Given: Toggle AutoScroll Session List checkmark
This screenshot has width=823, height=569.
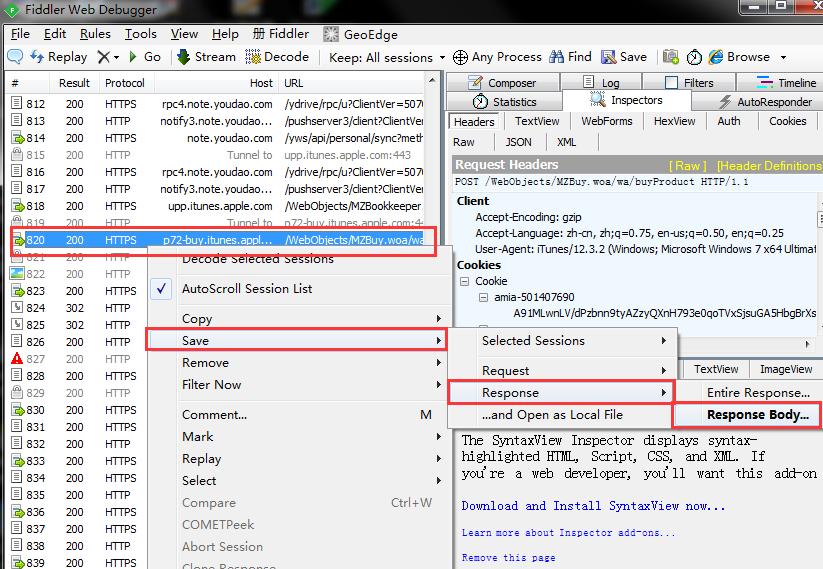Looking at the screenshot, I should click(x=161, y=289).
